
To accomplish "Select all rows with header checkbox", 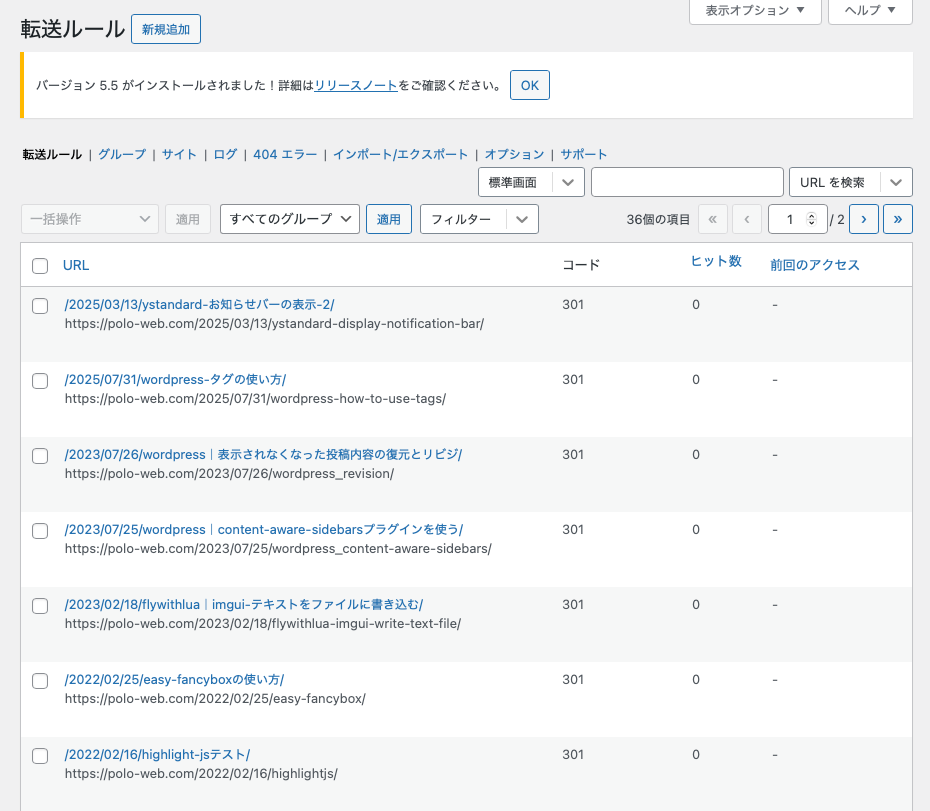I will click(x=40, y=266).
